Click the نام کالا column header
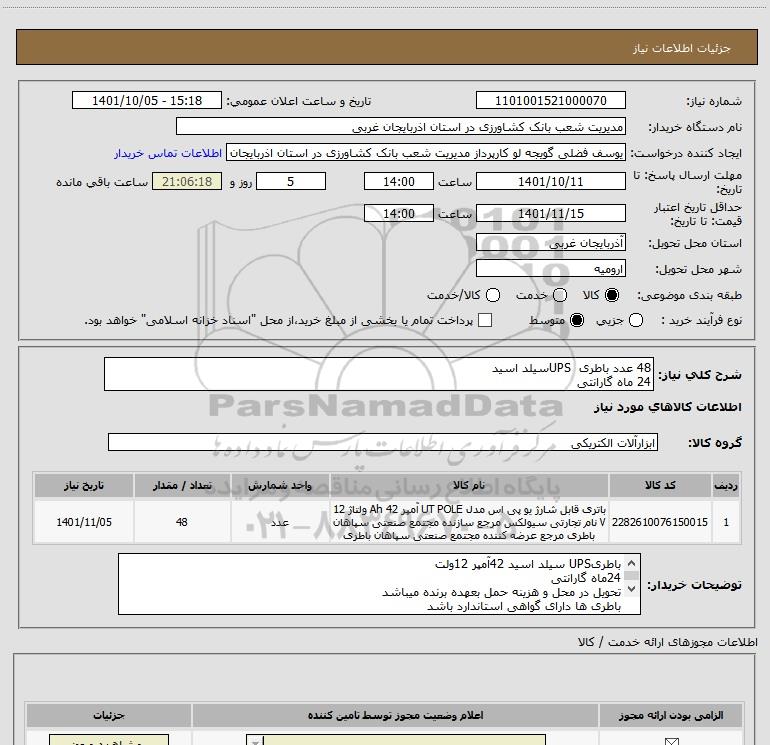 pos(469,485)
